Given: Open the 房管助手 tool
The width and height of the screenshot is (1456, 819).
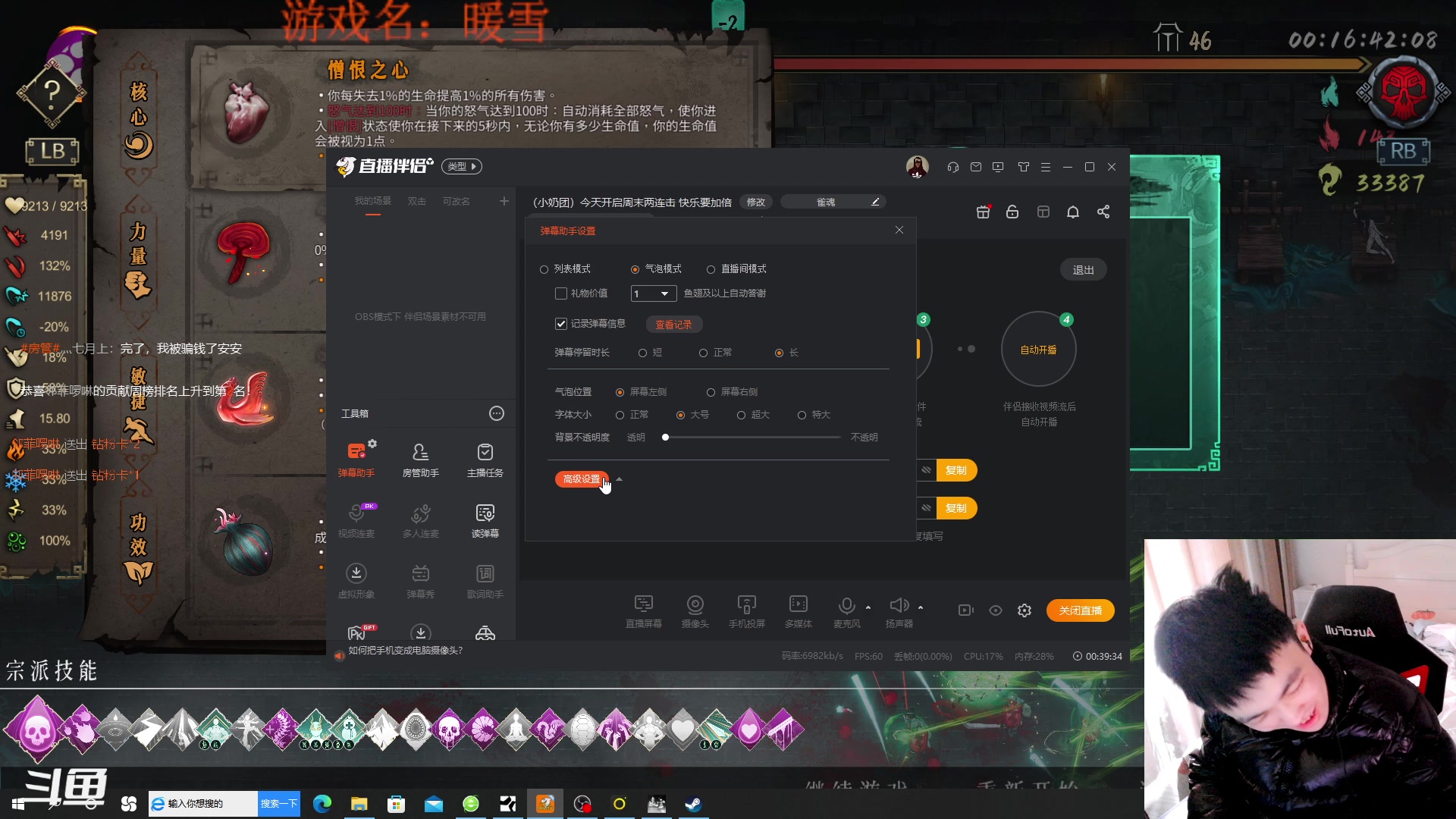Looking at the screenshot, I should click(x=420, y=459).
